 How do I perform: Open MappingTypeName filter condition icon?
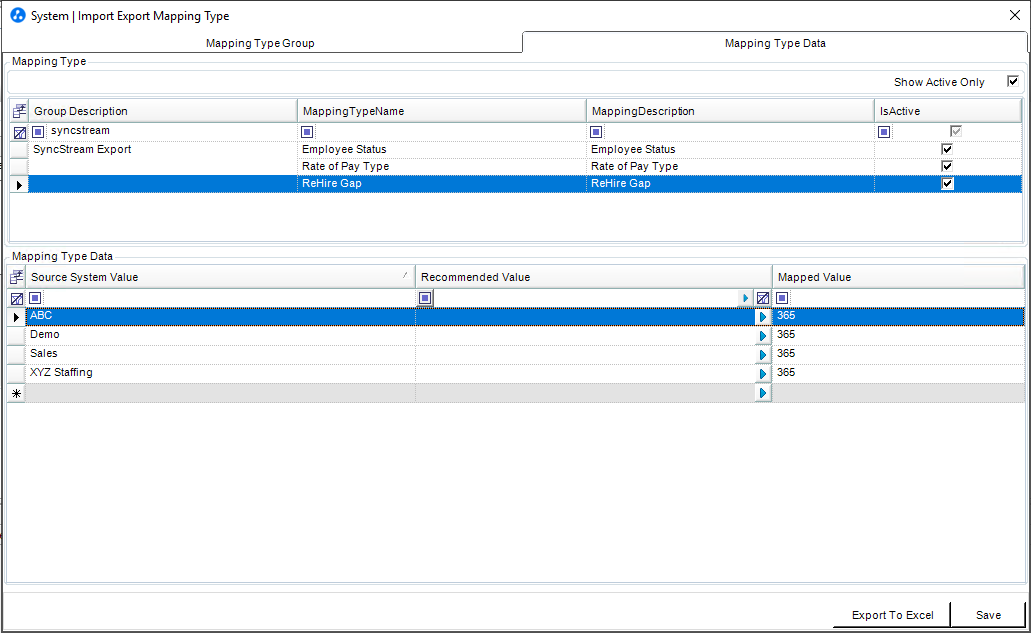coord(307,132)
